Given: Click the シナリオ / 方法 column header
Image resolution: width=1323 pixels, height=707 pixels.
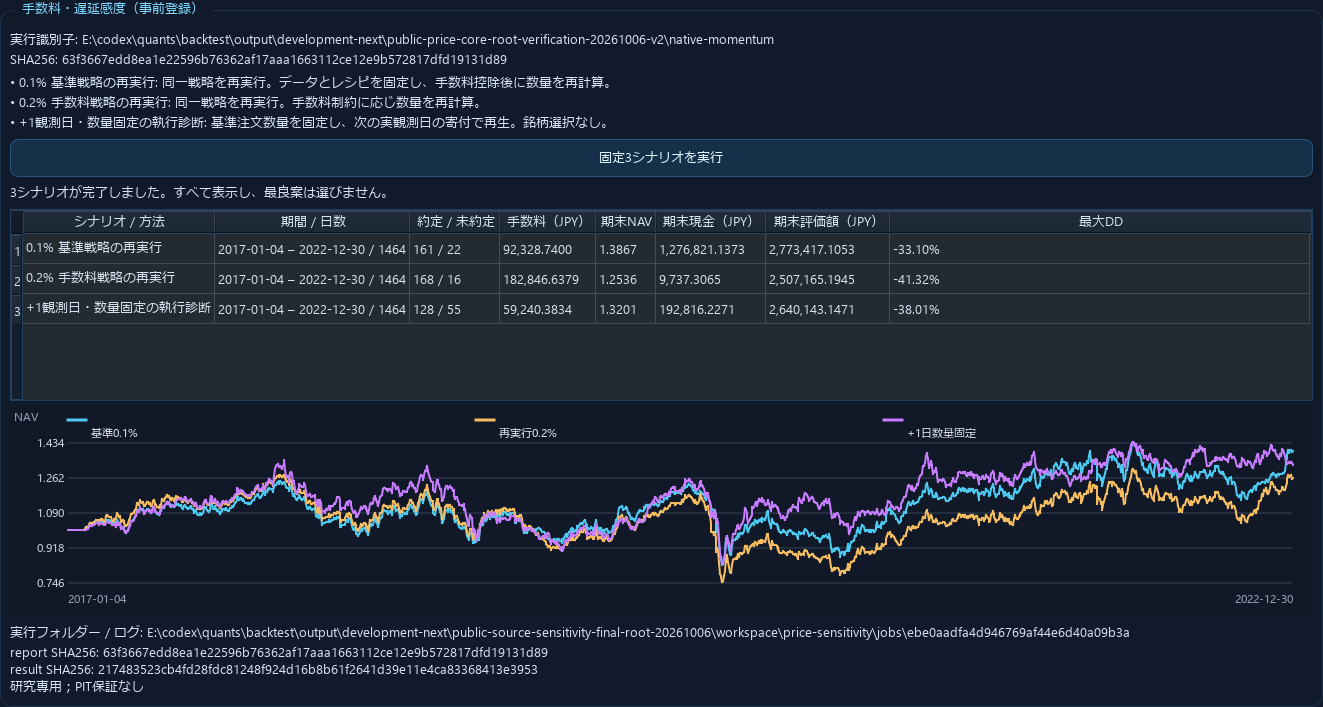Looking at the screenshot, I should pos(119,222).
